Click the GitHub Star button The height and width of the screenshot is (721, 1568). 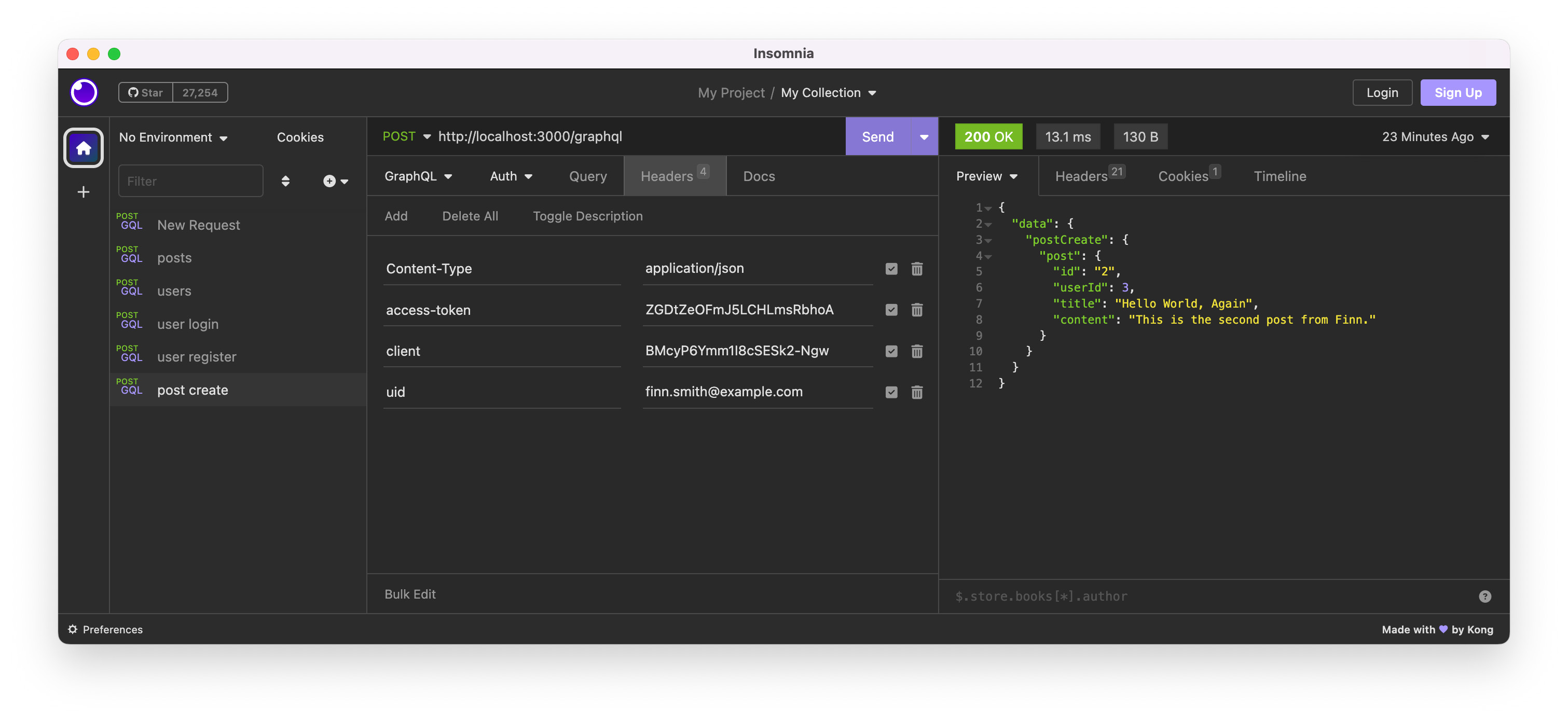(145, 92)
